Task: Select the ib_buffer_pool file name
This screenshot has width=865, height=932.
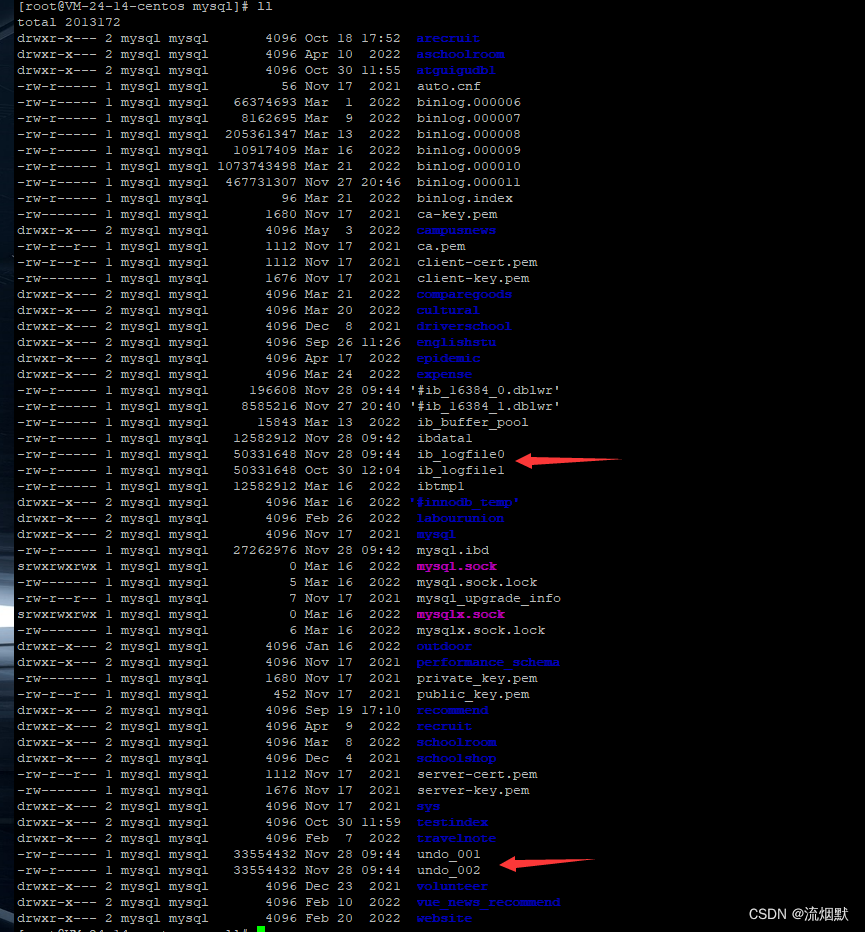Action: click(x=472, y=423)
